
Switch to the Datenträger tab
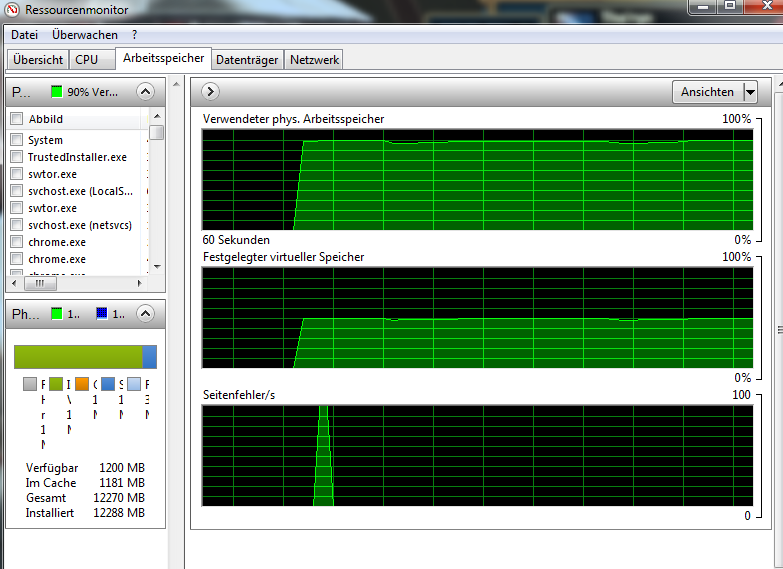click(x=247, y=59)
